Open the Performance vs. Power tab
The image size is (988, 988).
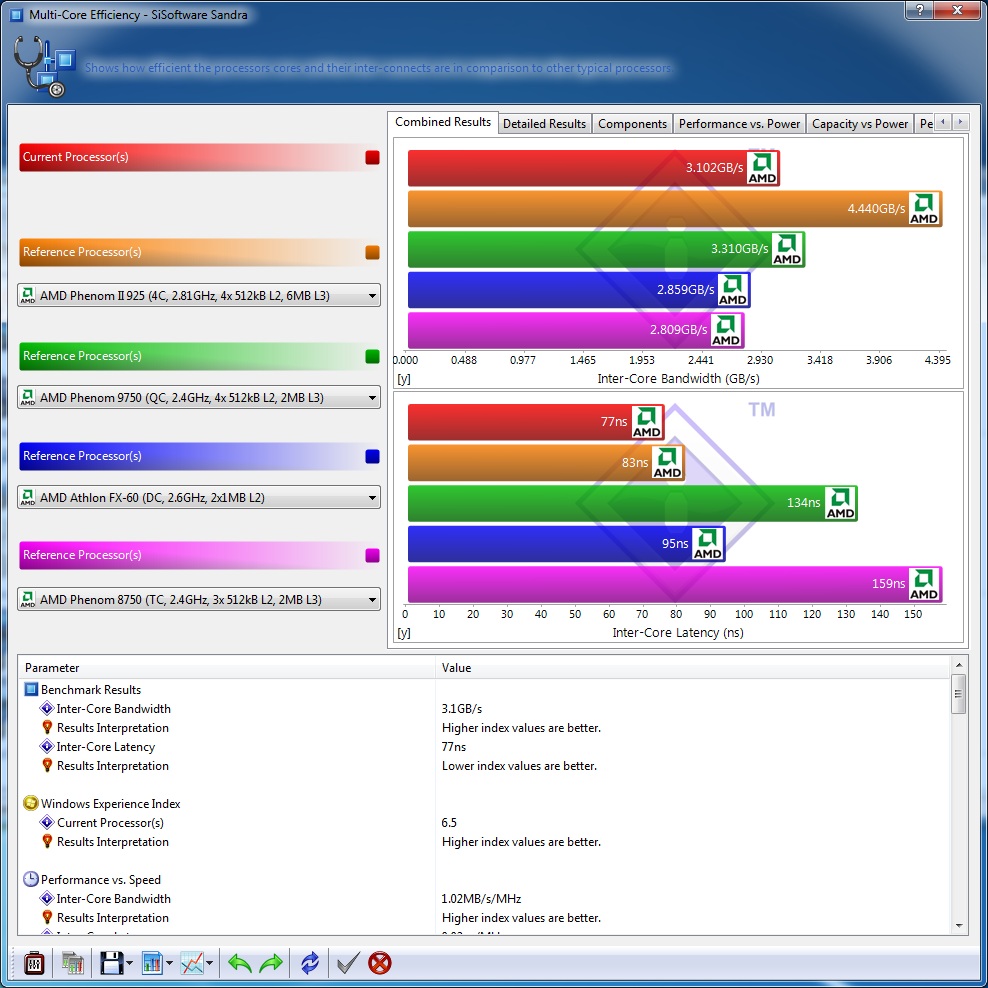[739, 124]
